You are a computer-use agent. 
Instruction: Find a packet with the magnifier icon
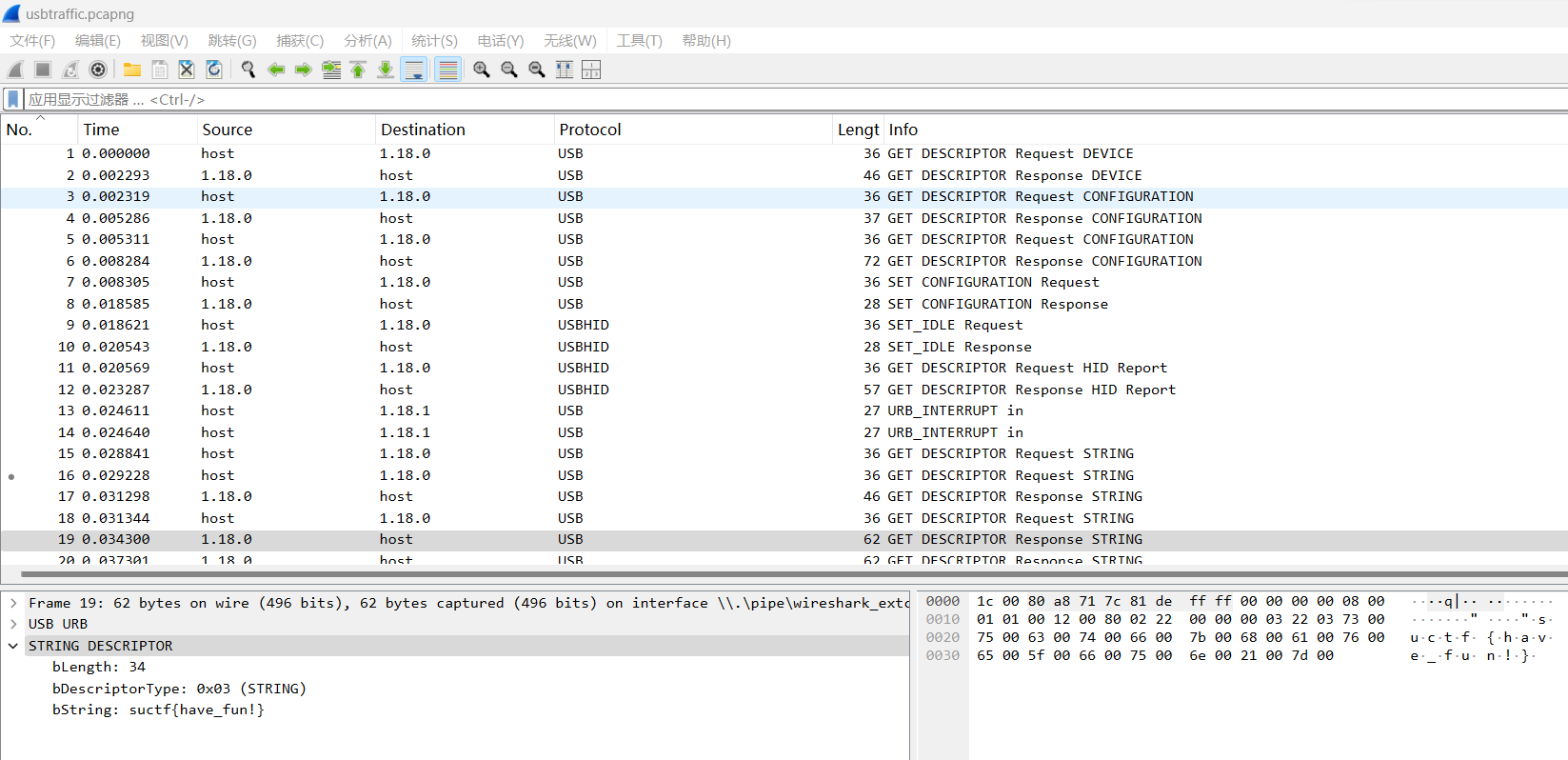point(248,70)
